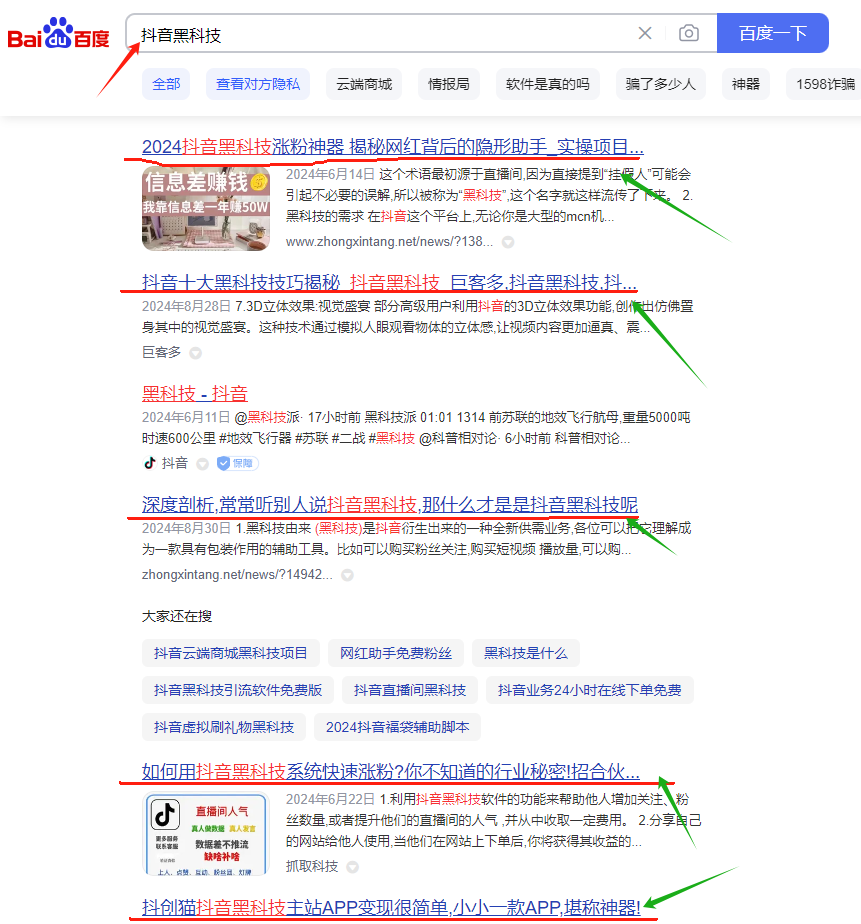Search related term 抖音业务24小时在线下单免费
The width and height of the screenshot is (861, 924).
click(x=589, y=690)
